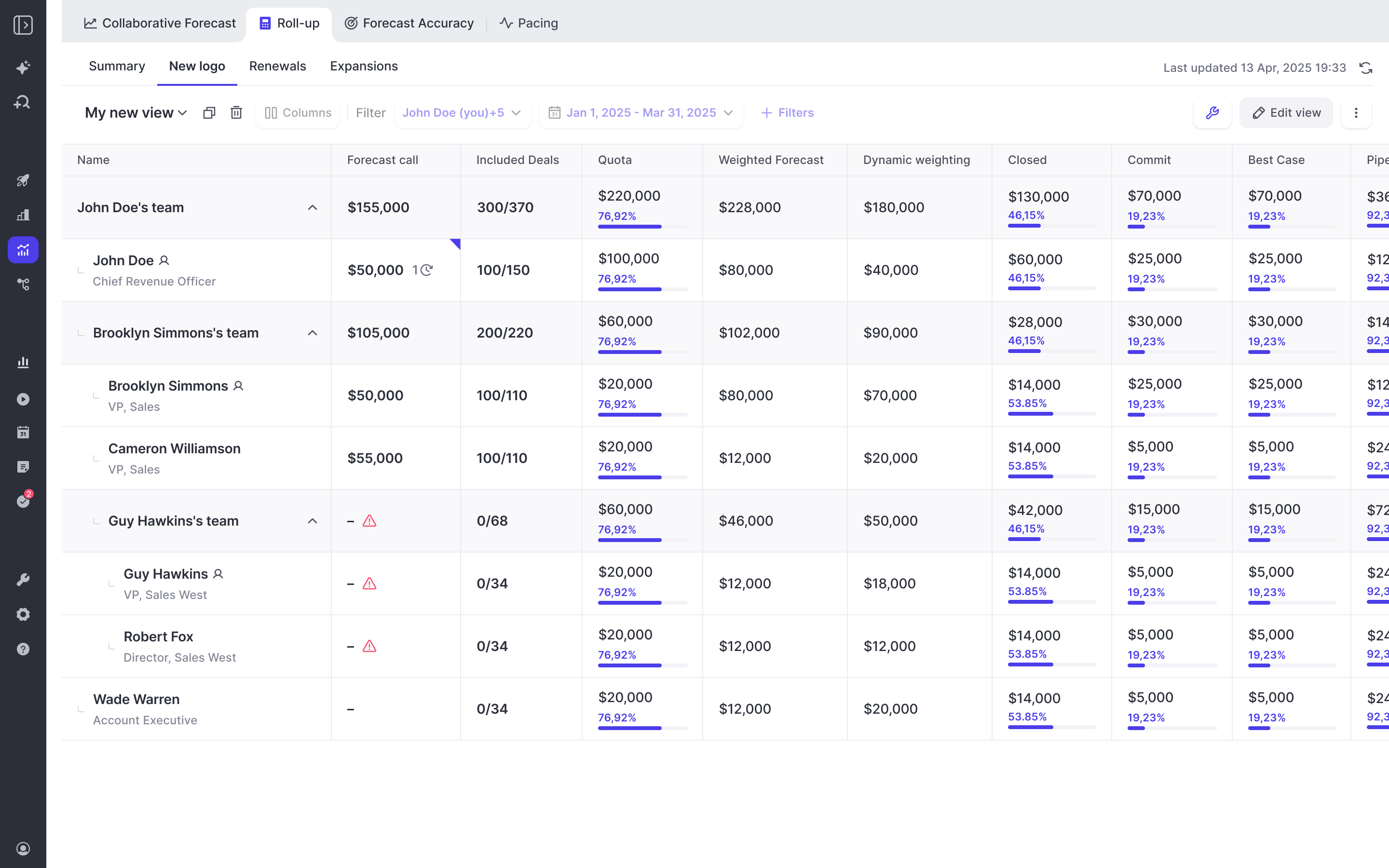The image size is (1389, 868).
Task: Click the Included Deals column header
Action: coord(517,160)
